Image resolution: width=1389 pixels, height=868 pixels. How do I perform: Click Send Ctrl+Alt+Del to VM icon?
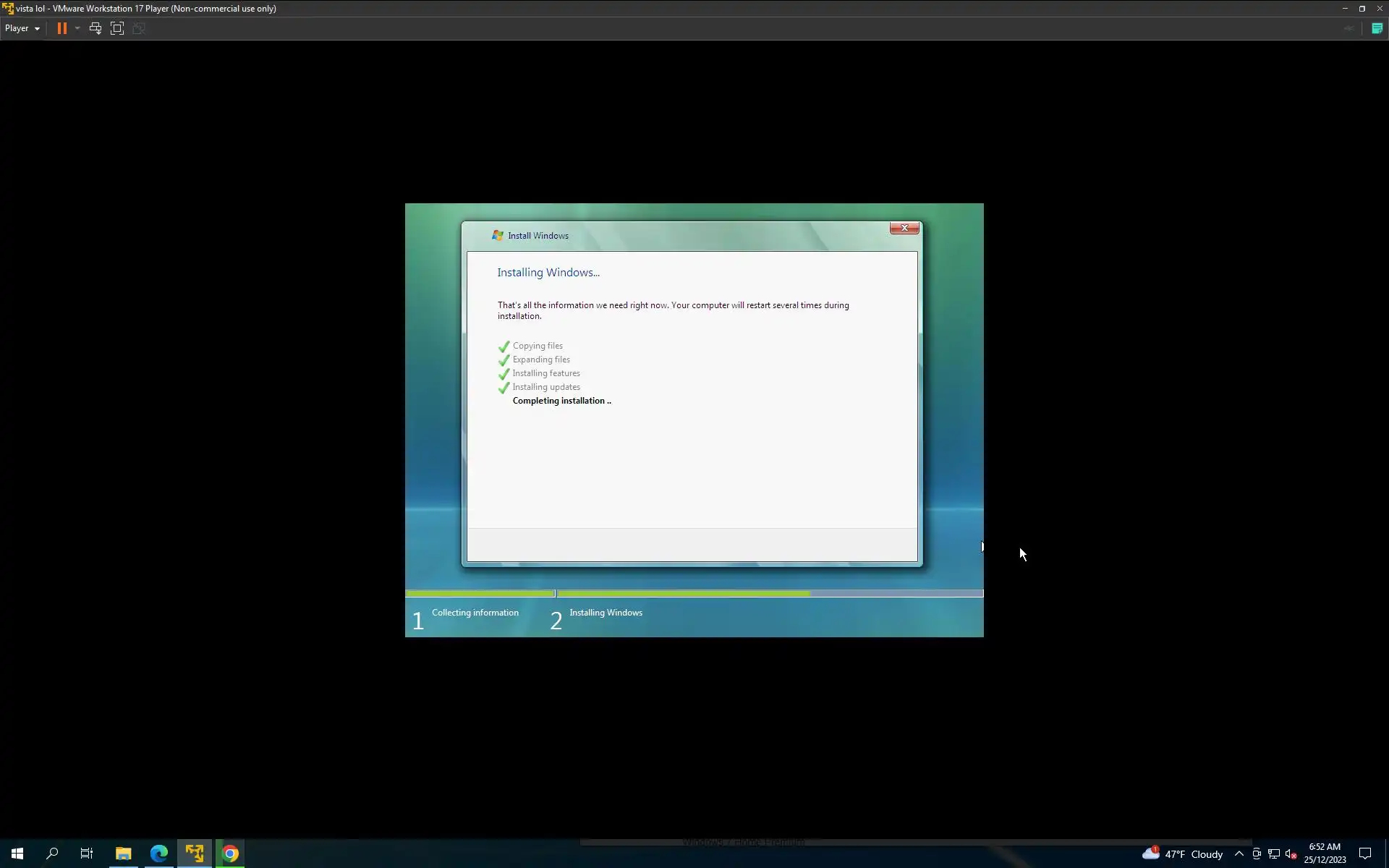click(x=95, y=28)
